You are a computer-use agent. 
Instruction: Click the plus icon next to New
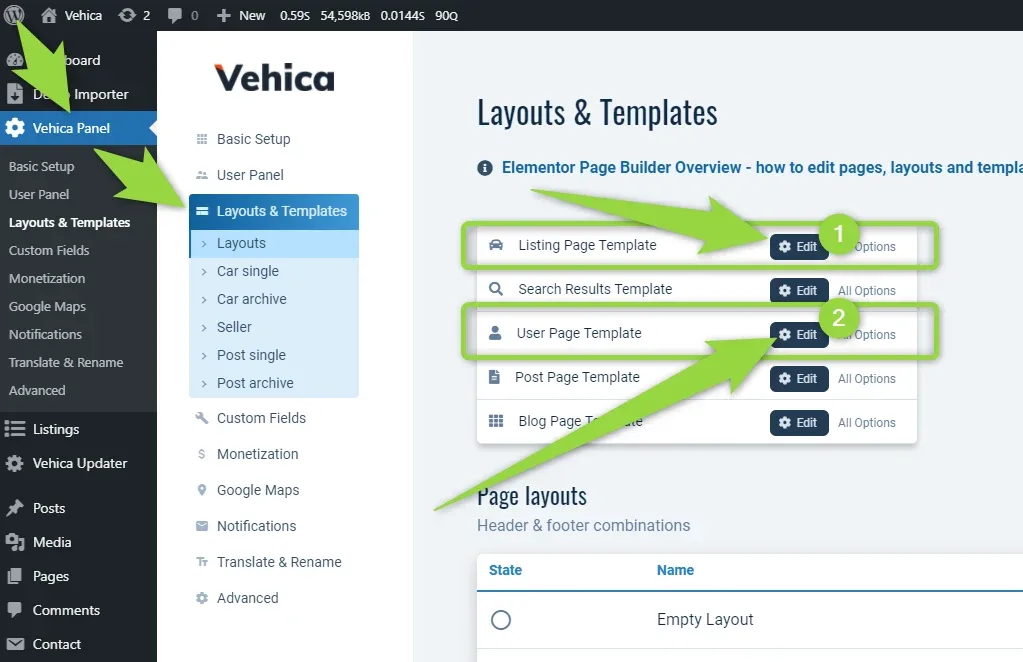224,16
